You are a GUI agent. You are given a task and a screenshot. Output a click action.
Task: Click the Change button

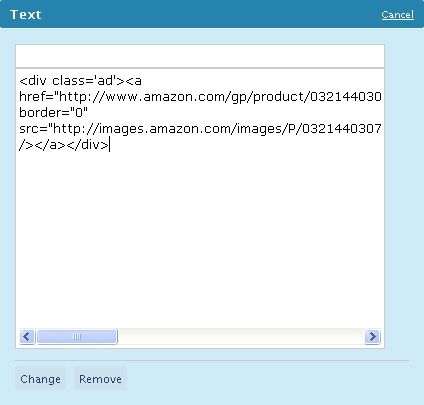40,378
